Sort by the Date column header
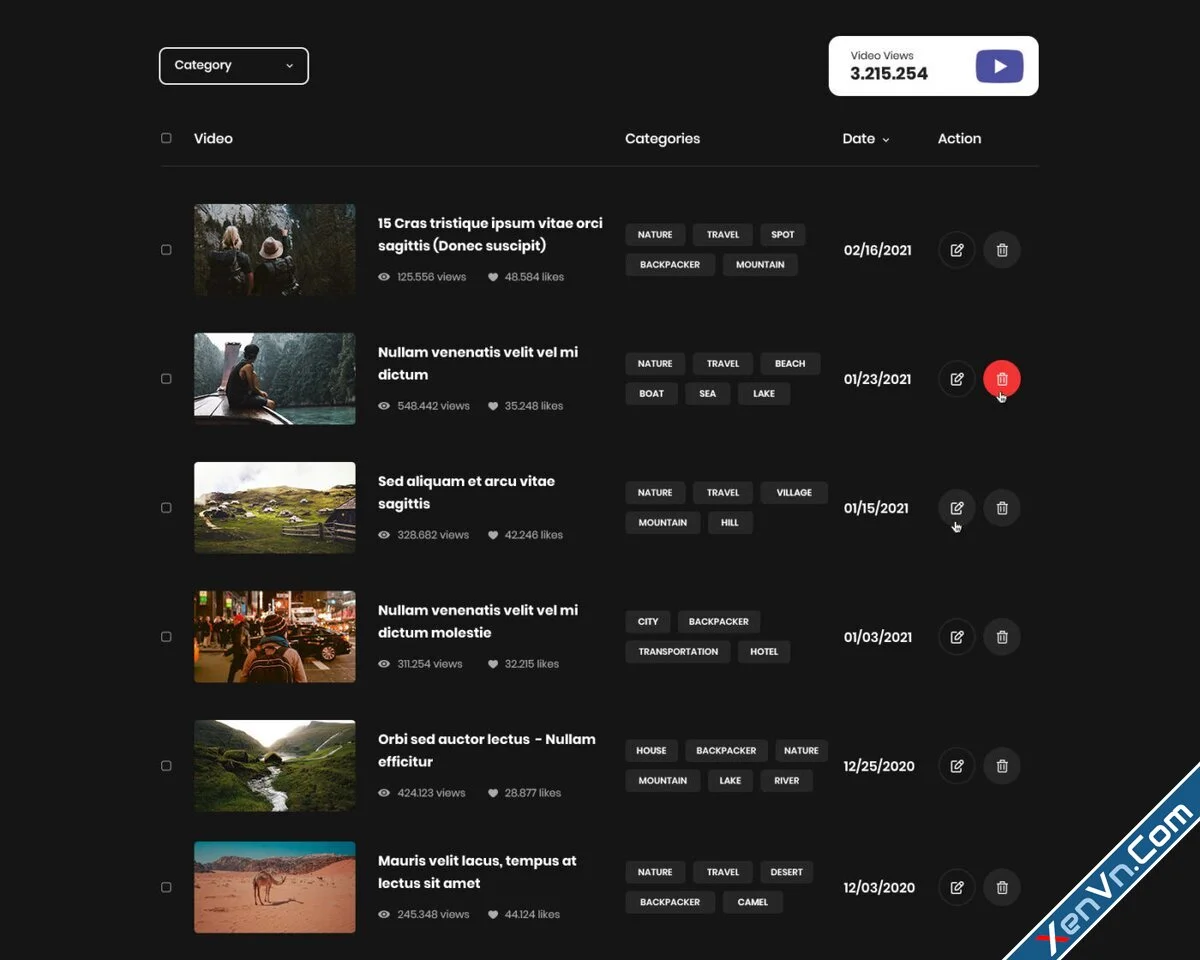 pyautogui.click(x=865, y=139)
